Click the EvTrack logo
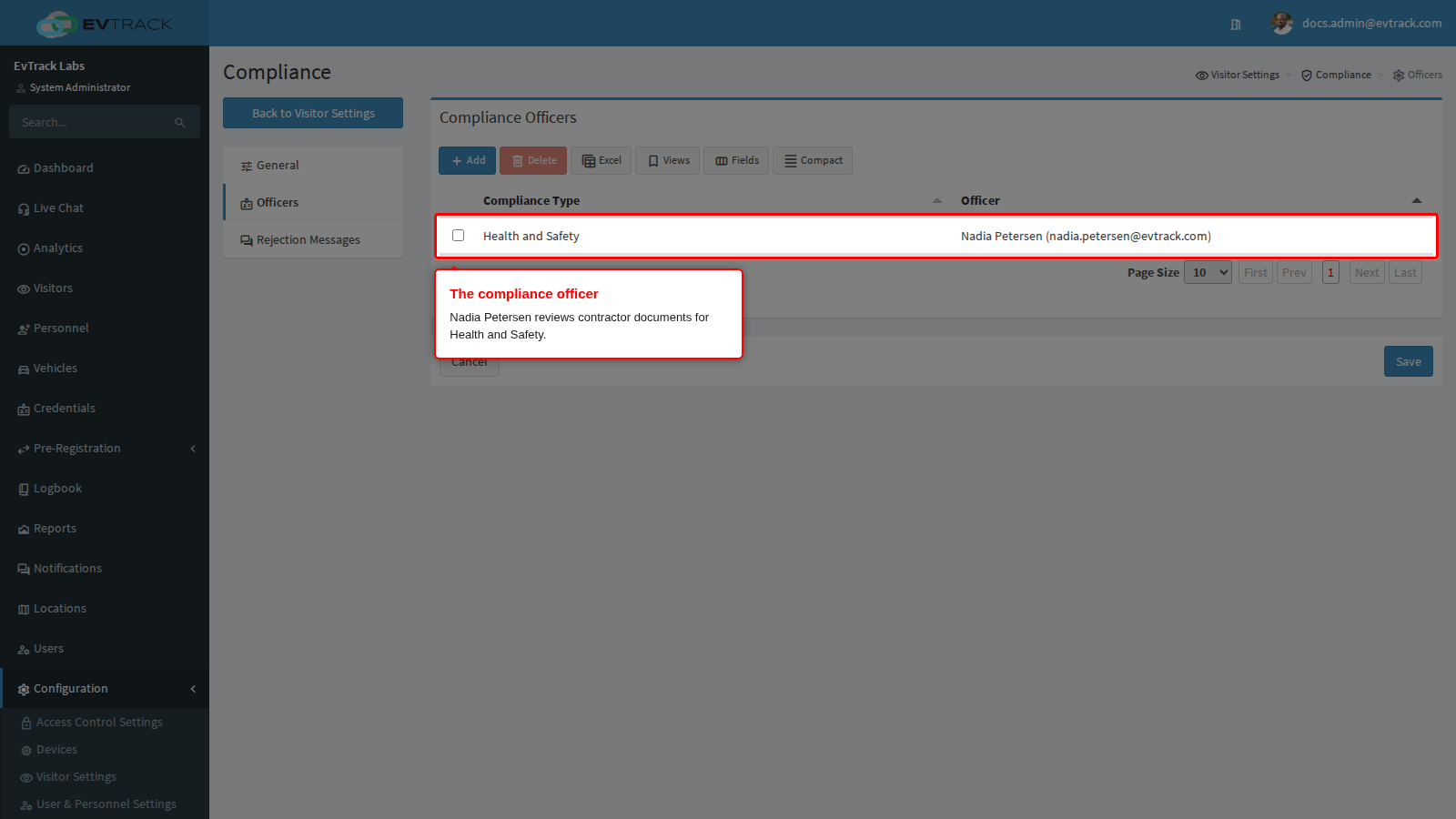The image size is (1456, 819). coord(105,24)
